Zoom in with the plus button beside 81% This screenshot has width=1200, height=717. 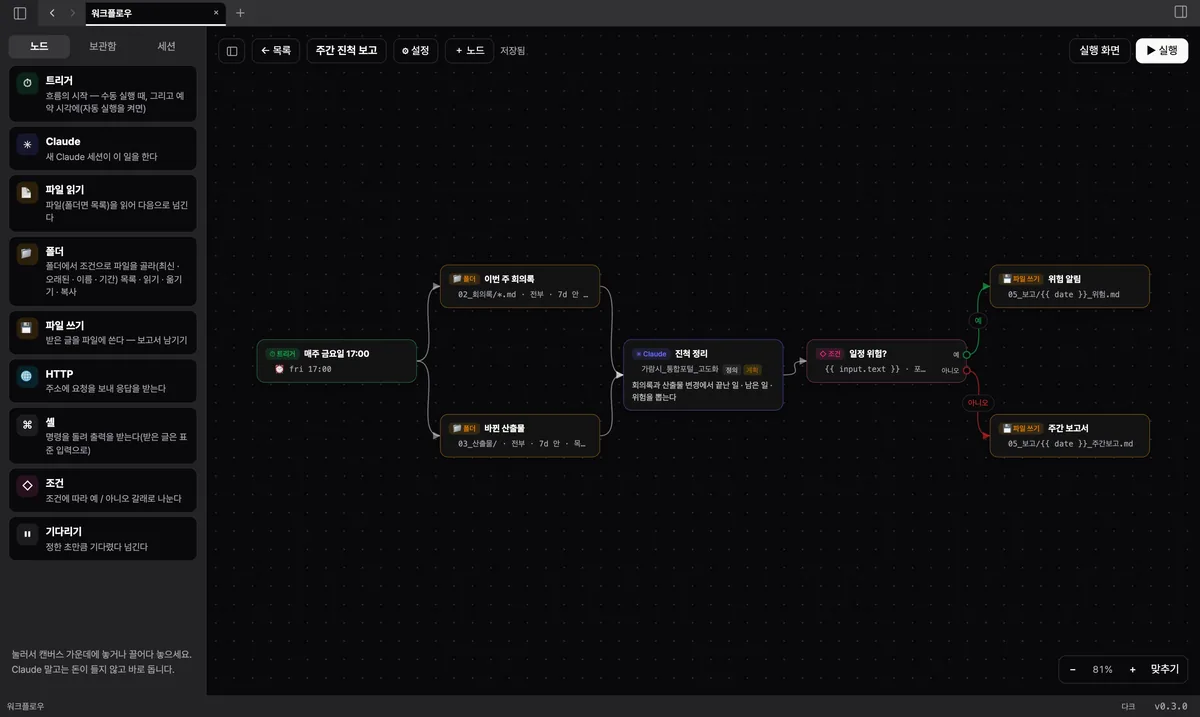[x=1132, y=669]
